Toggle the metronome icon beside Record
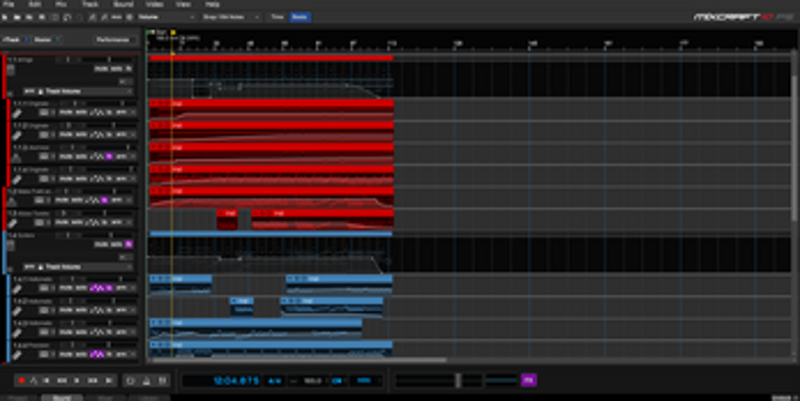 click(34, 381)
